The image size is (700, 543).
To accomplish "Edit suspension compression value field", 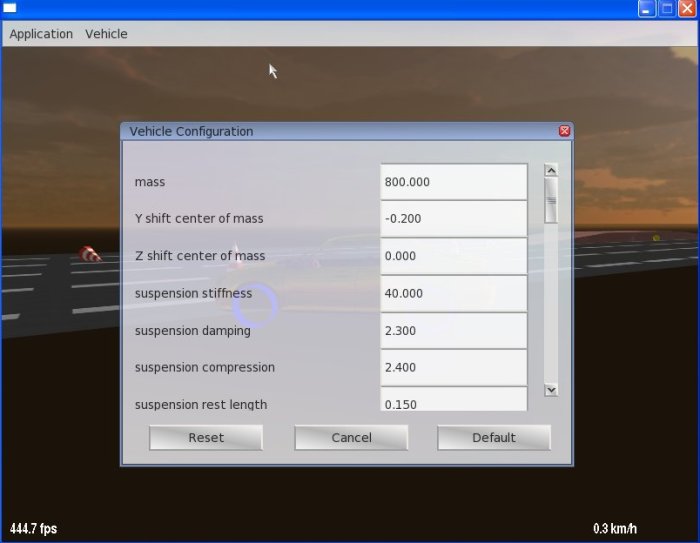I will coord(454,368).
